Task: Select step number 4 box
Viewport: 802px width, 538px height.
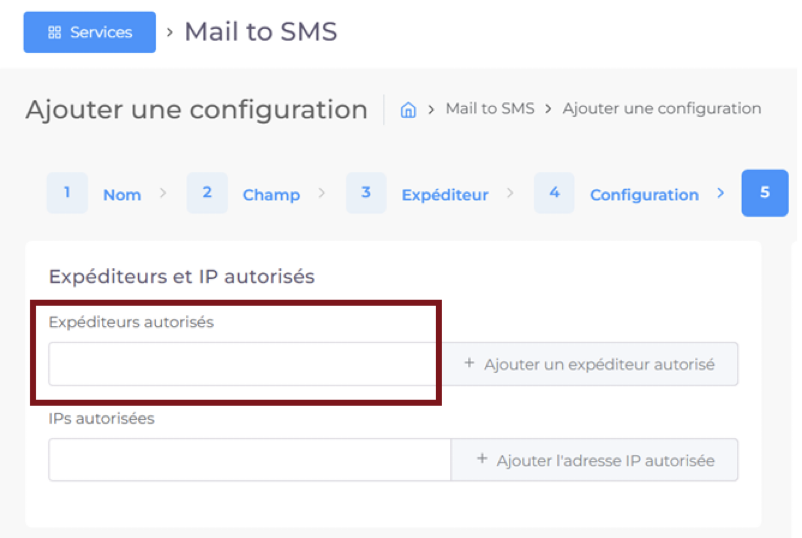Action: click(554, 193)
